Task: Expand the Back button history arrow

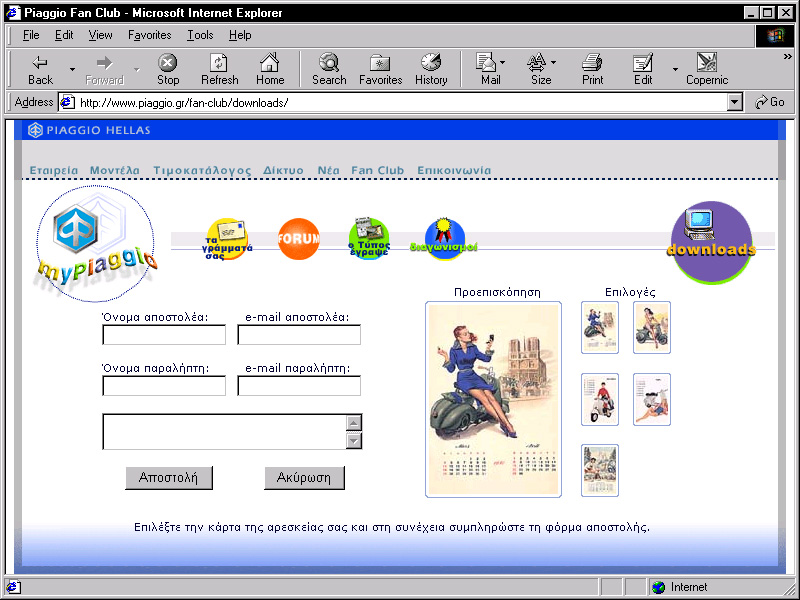Action: pyautogui.click(x=72, y=69)
